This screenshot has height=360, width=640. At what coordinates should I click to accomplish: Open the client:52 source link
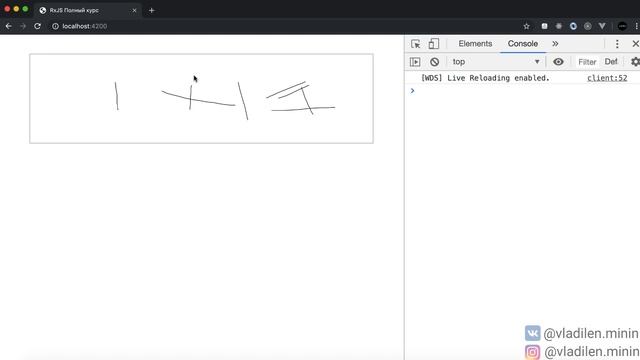click(x=607, y=78)
